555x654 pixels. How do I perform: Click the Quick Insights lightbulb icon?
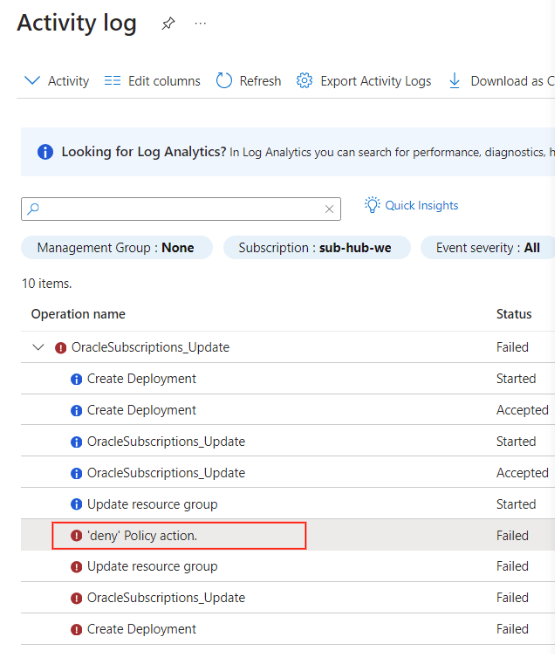372,205
